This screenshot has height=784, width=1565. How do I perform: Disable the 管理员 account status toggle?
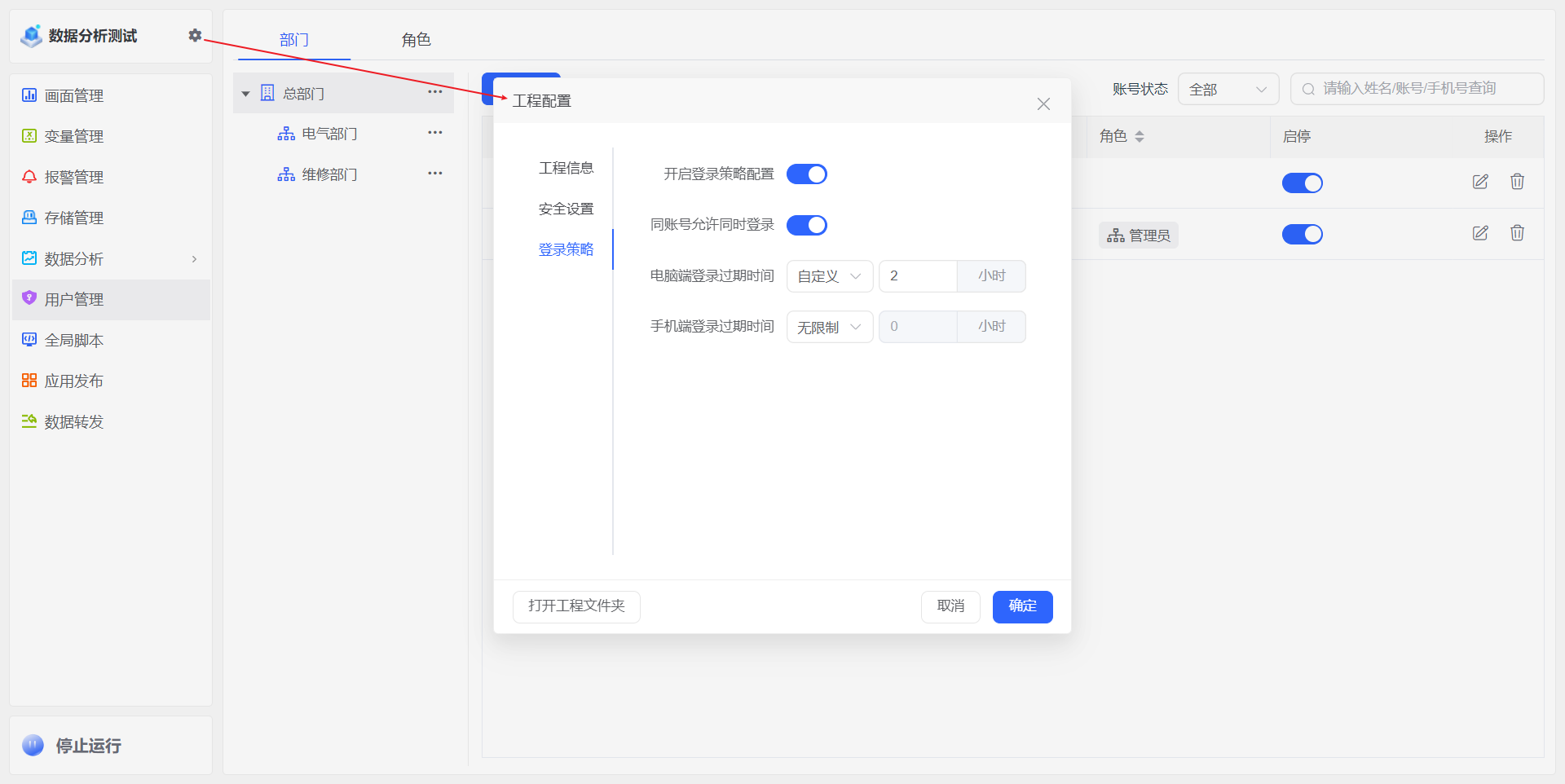1302,234
